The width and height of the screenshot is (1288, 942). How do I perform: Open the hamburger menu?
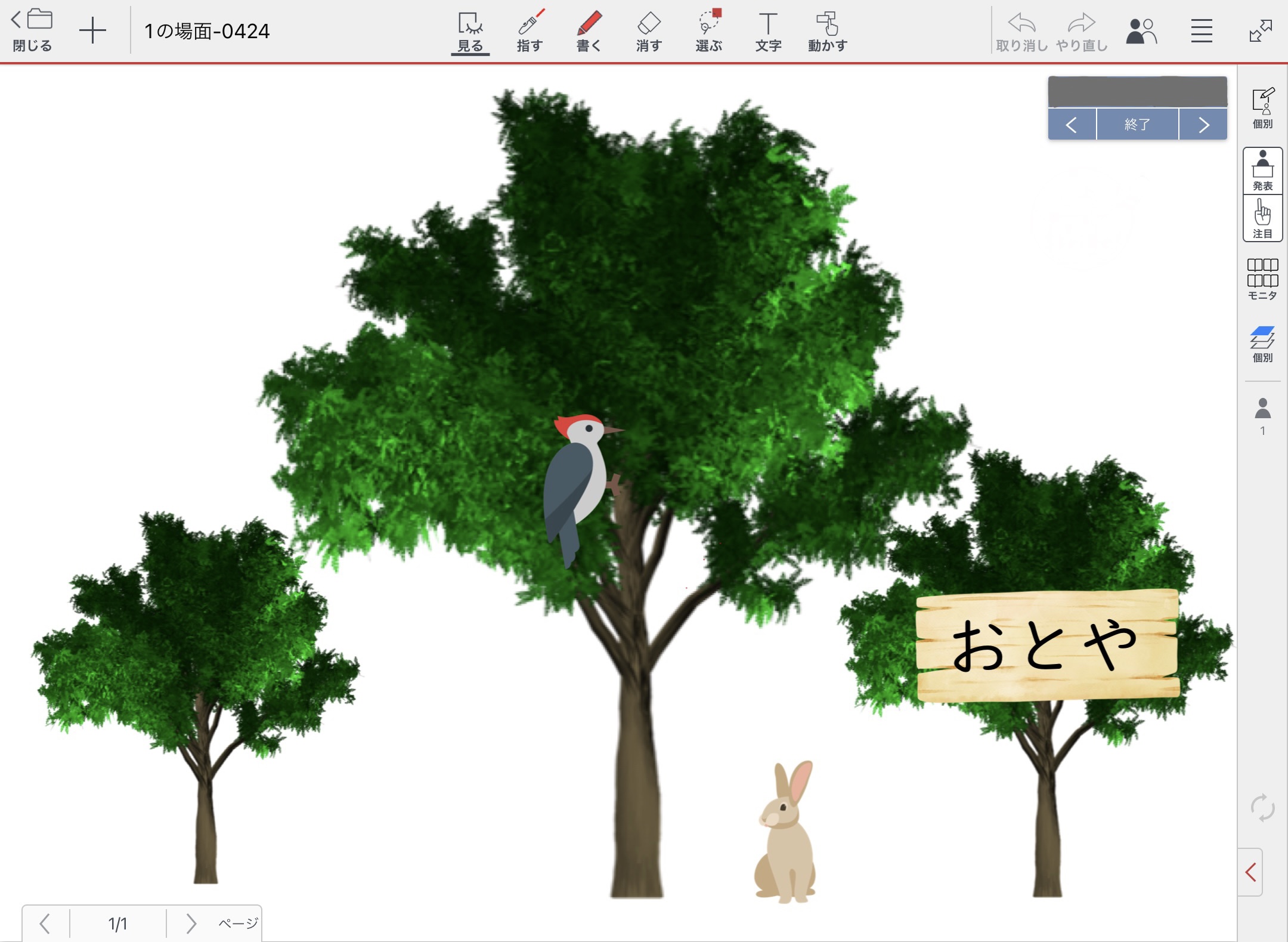1202,31
